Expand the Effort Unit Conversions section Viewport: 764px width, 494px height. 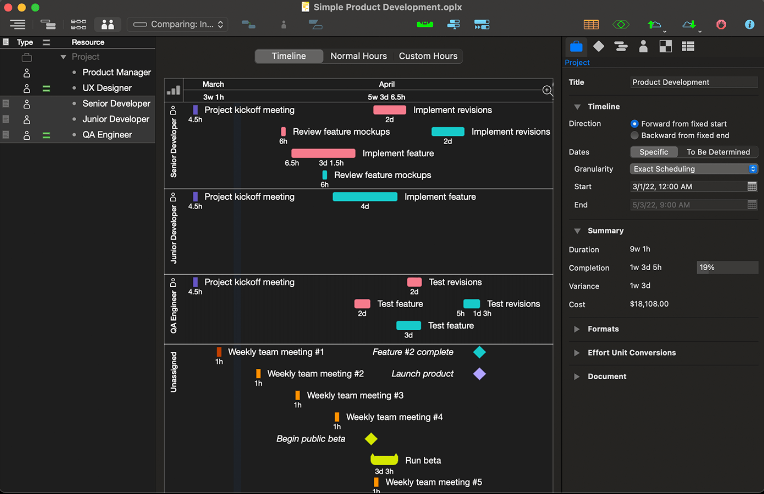click(x=578, y=353)
